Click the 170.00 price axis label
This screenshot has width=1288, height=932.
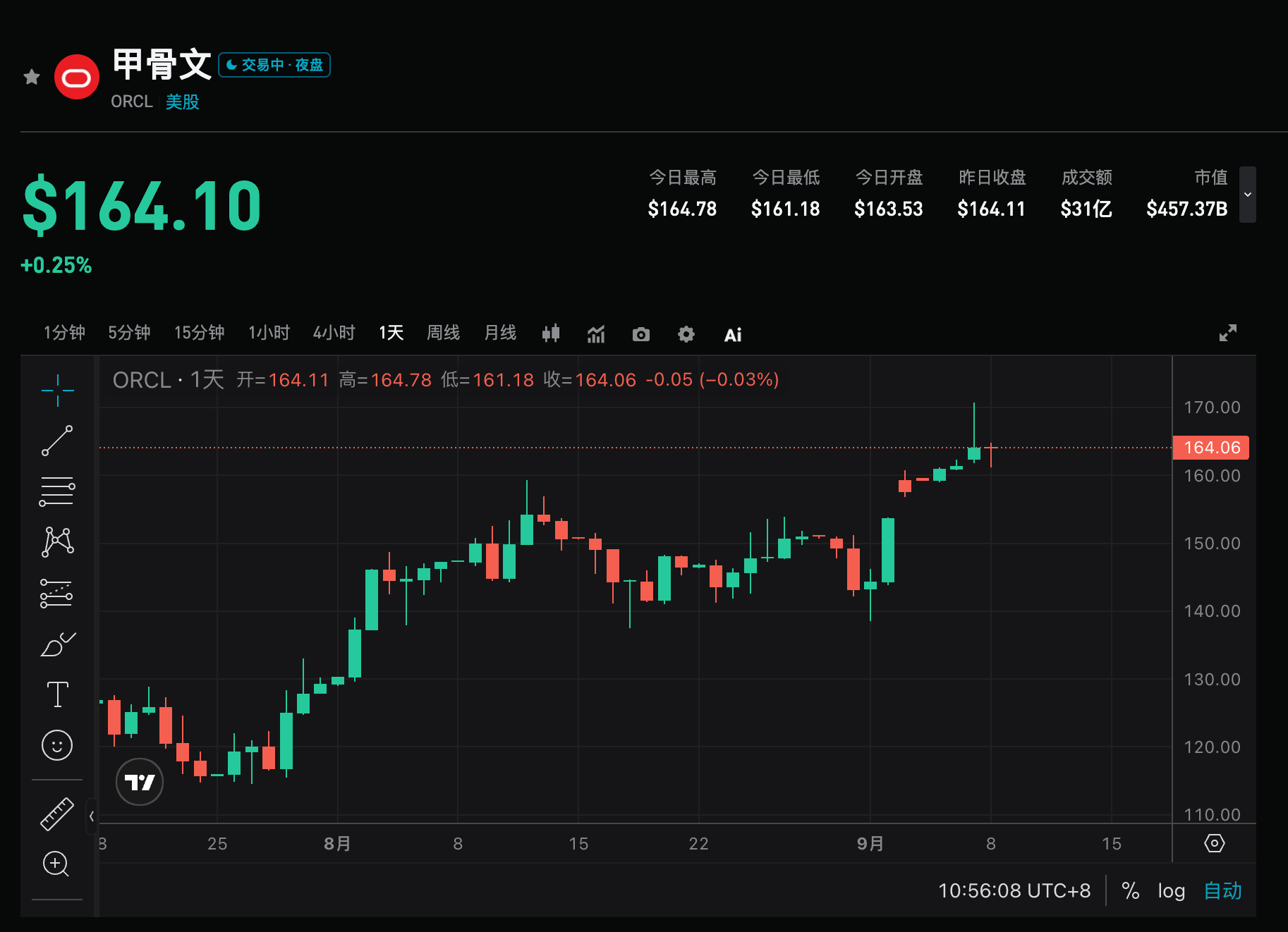coord(1212,407)
